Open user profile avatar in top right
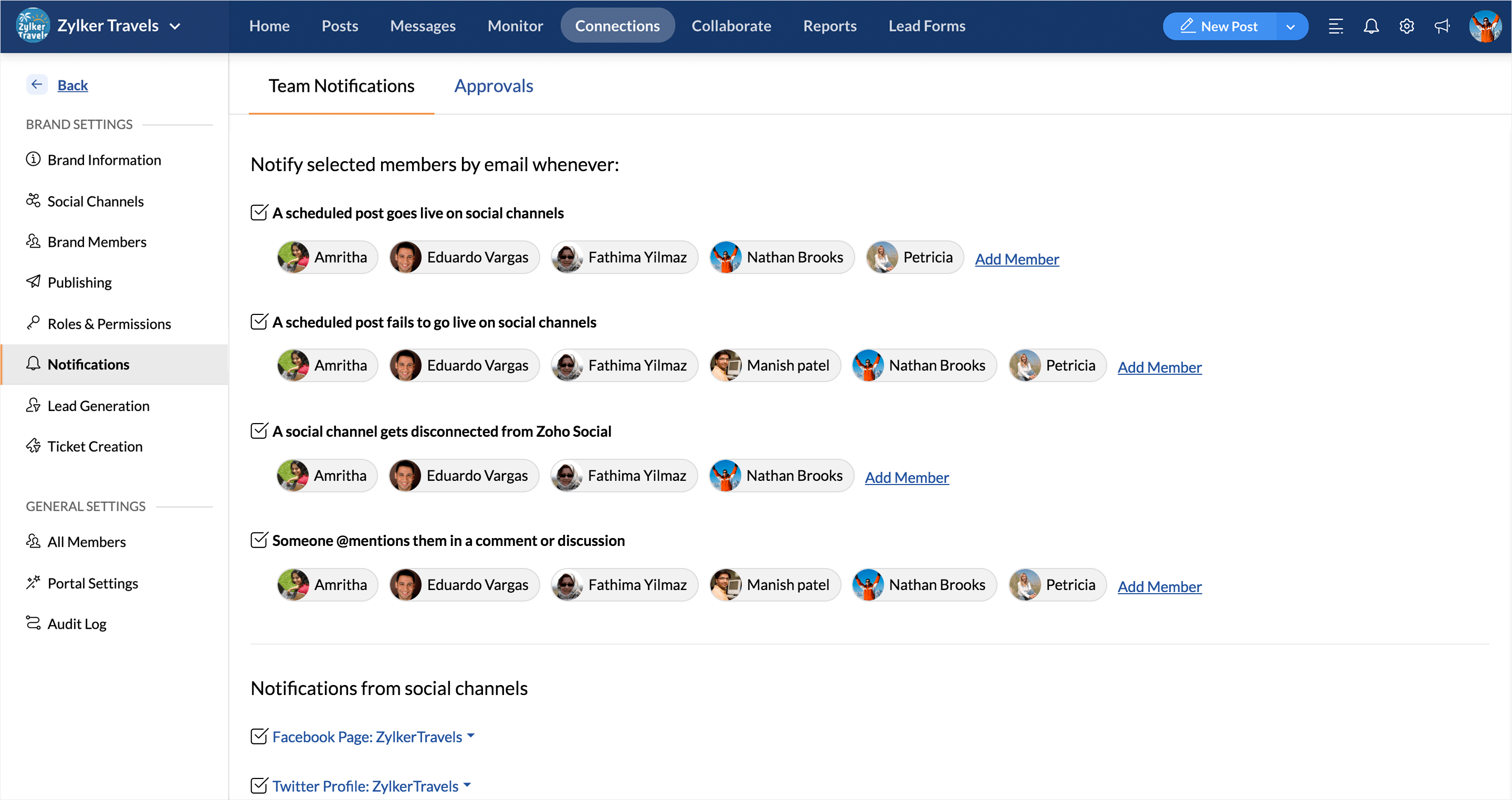The width and height of the screenshot is (1512, 800). (1484, 26)
